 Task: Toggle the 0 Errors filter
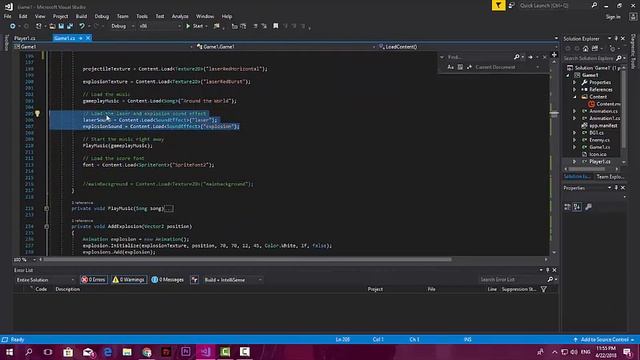coord(93,280)
